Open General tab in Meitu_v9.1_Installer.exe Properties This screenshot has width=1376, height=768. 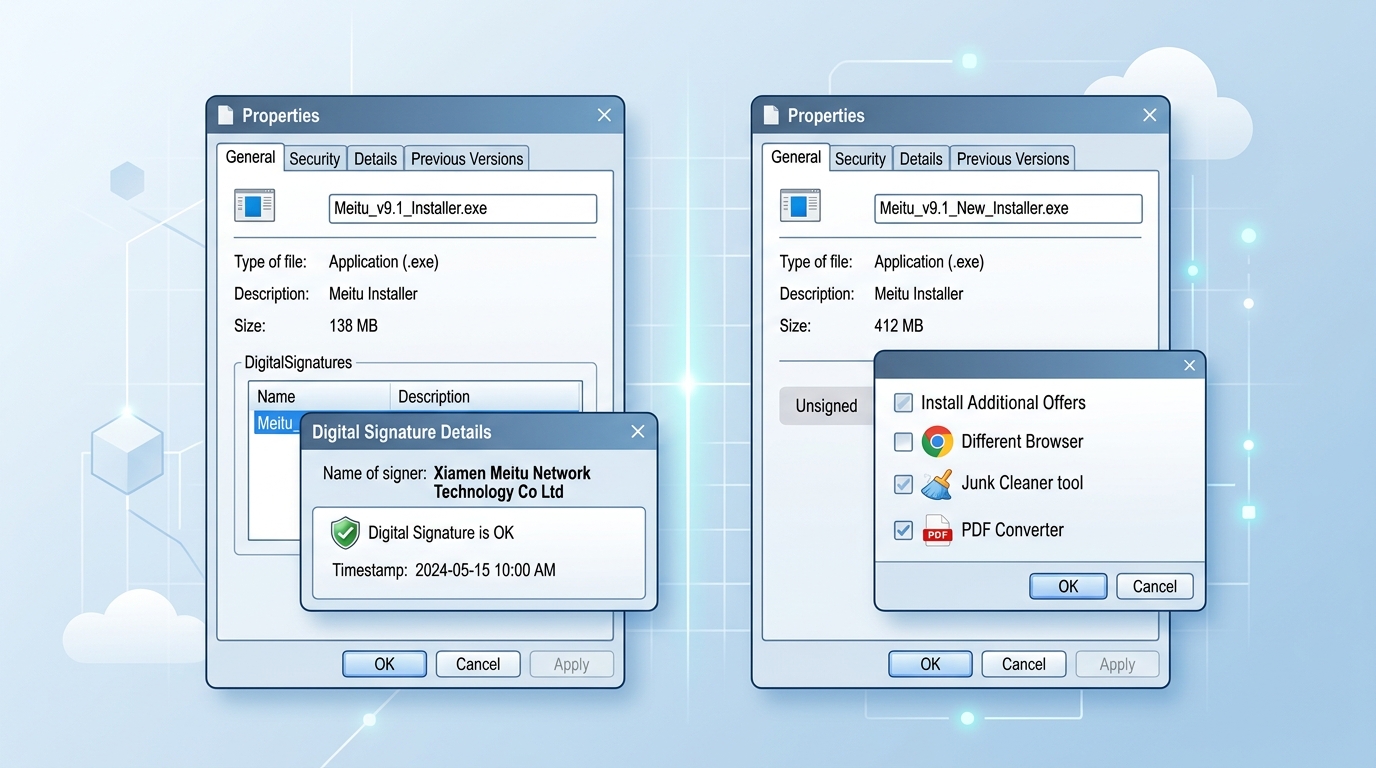[x=250, y=157]
